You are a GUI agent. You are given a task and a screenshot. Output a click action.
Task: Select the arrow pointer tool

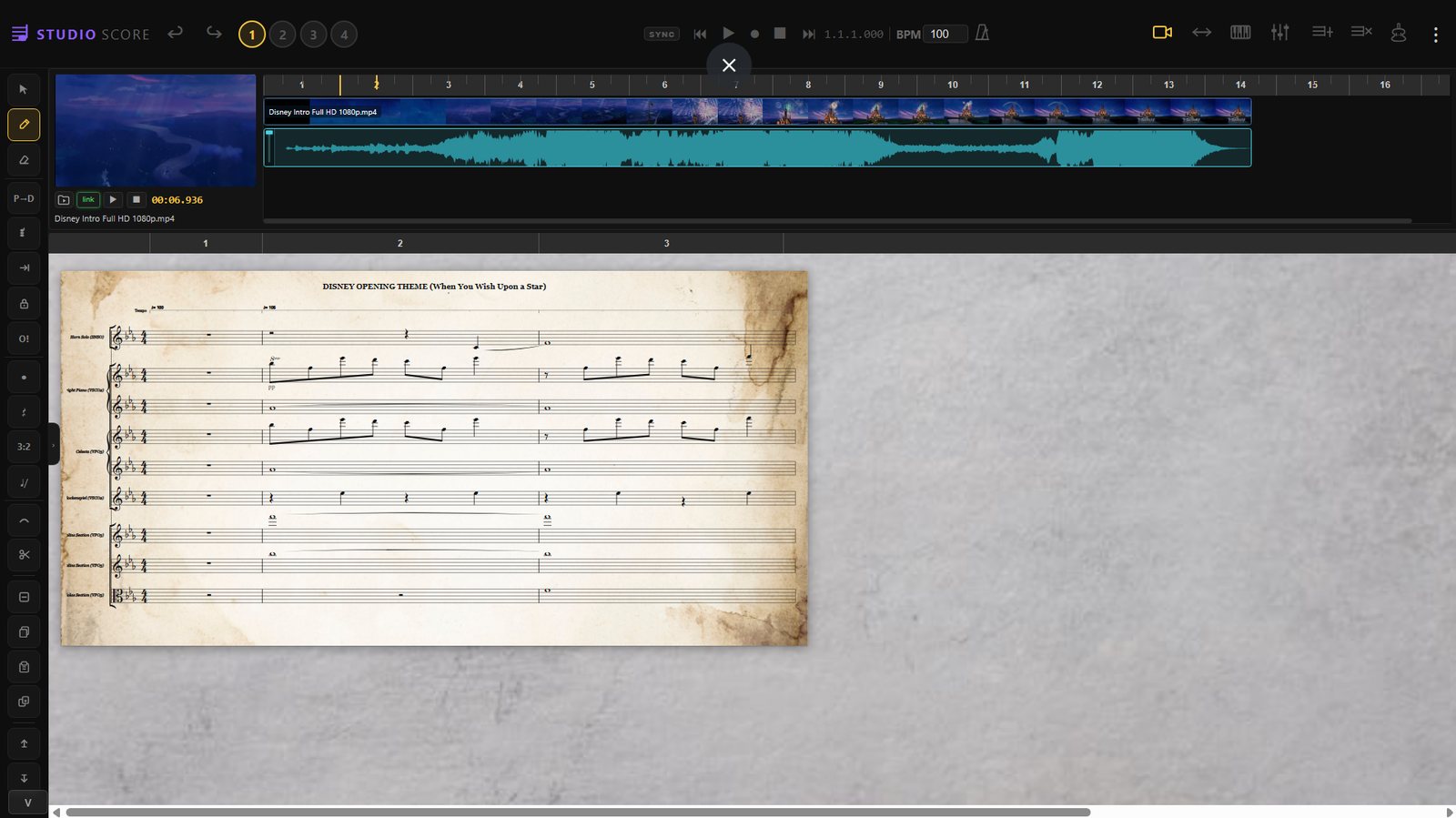click(x=24, y=89)
